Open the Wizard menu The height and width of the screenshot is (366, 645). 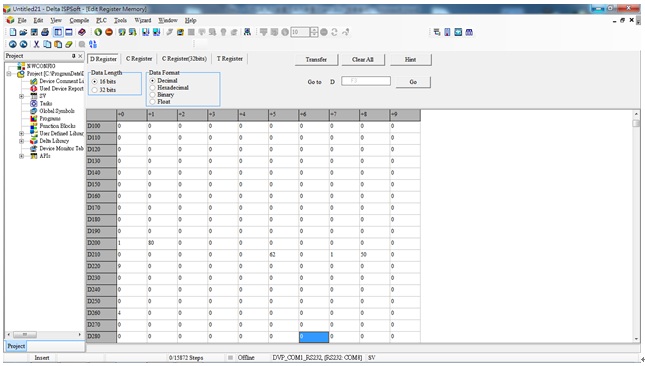tap(143, 20)
